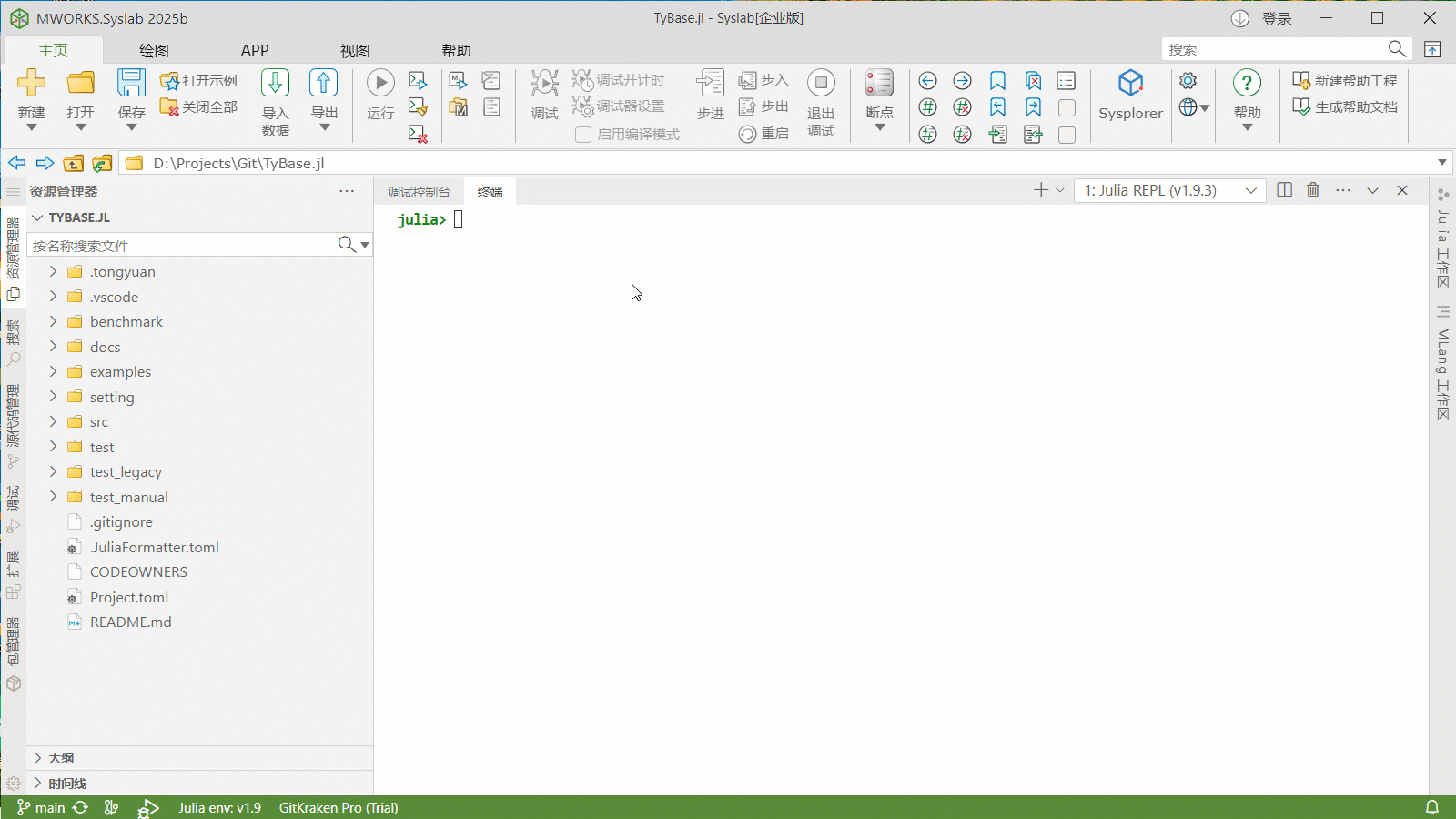This screenshot has height=819, width=1456.
Task: Click the 步进 step-over icon
Action: [710, 83]
